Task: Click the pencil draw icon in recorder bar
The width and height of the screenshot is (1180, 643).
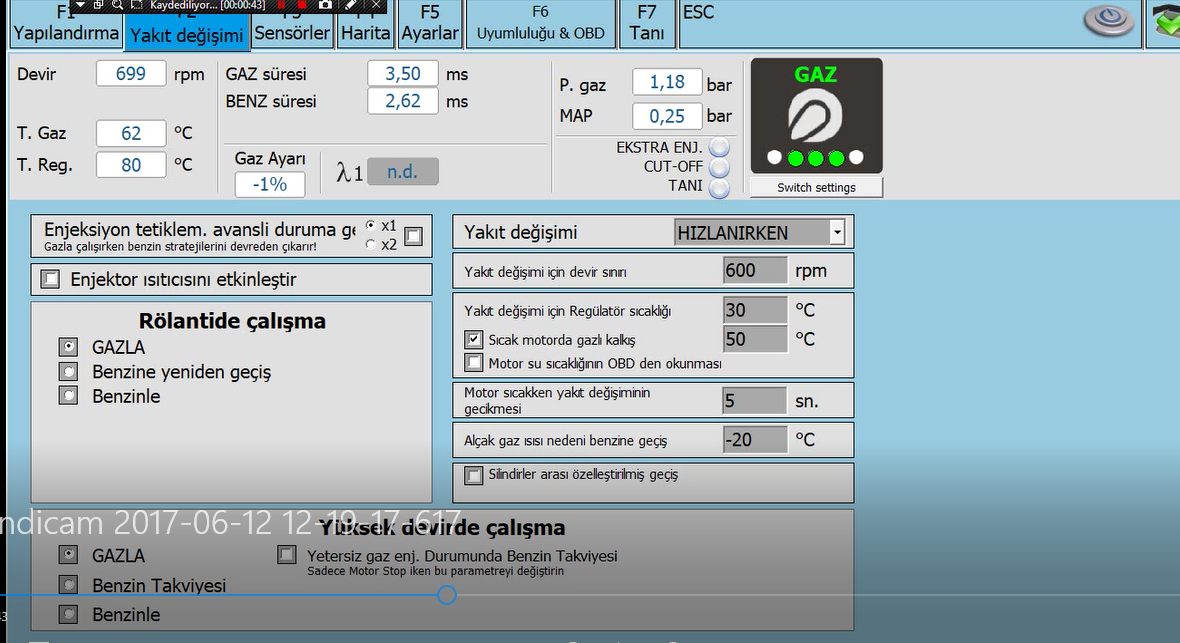Action: click(x=350, y=5)
